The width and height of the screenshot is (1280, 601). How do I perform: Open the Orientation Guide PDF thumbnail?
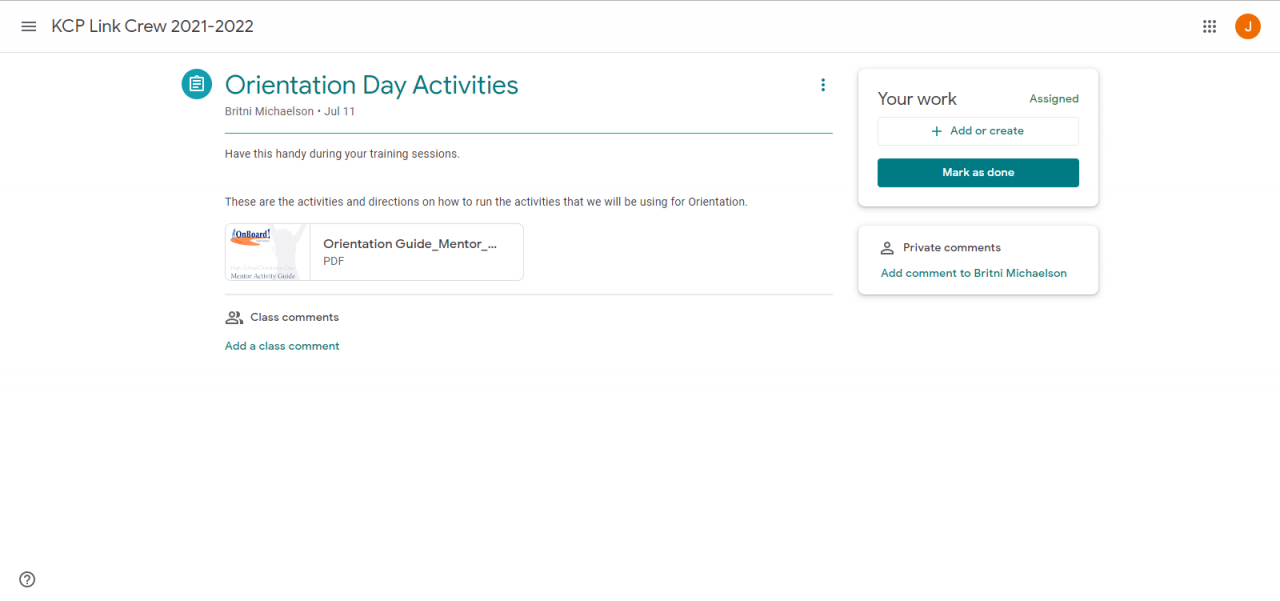coord(268,252)
